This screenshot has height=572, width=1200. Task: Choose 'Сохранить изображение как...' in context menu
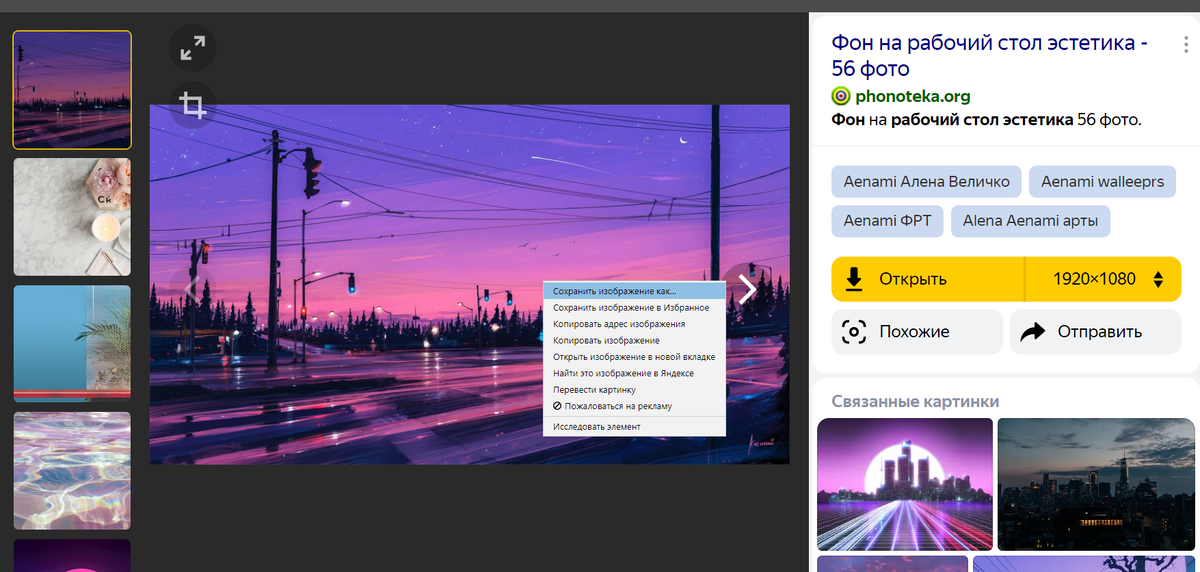(634, 291)
